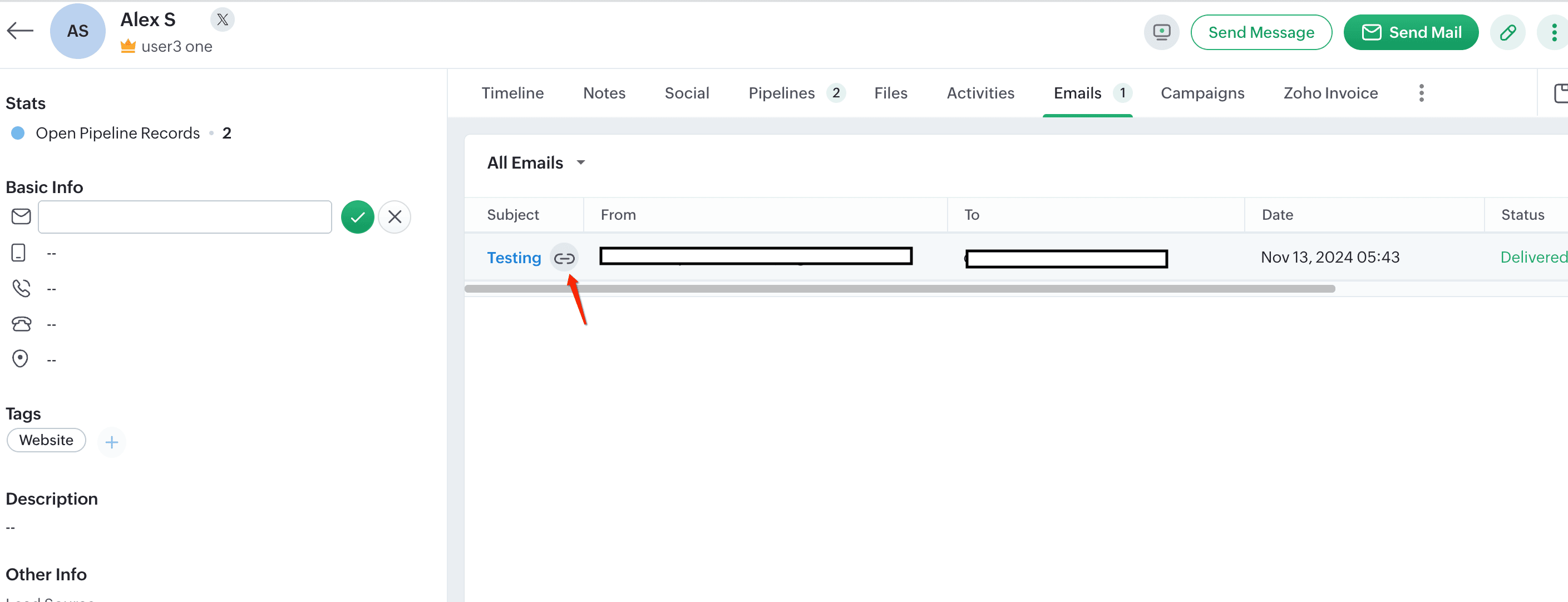Click the horizontal scrollbar under emails
The width and height of the screenshot is (1568, 602).
(899, 289)
